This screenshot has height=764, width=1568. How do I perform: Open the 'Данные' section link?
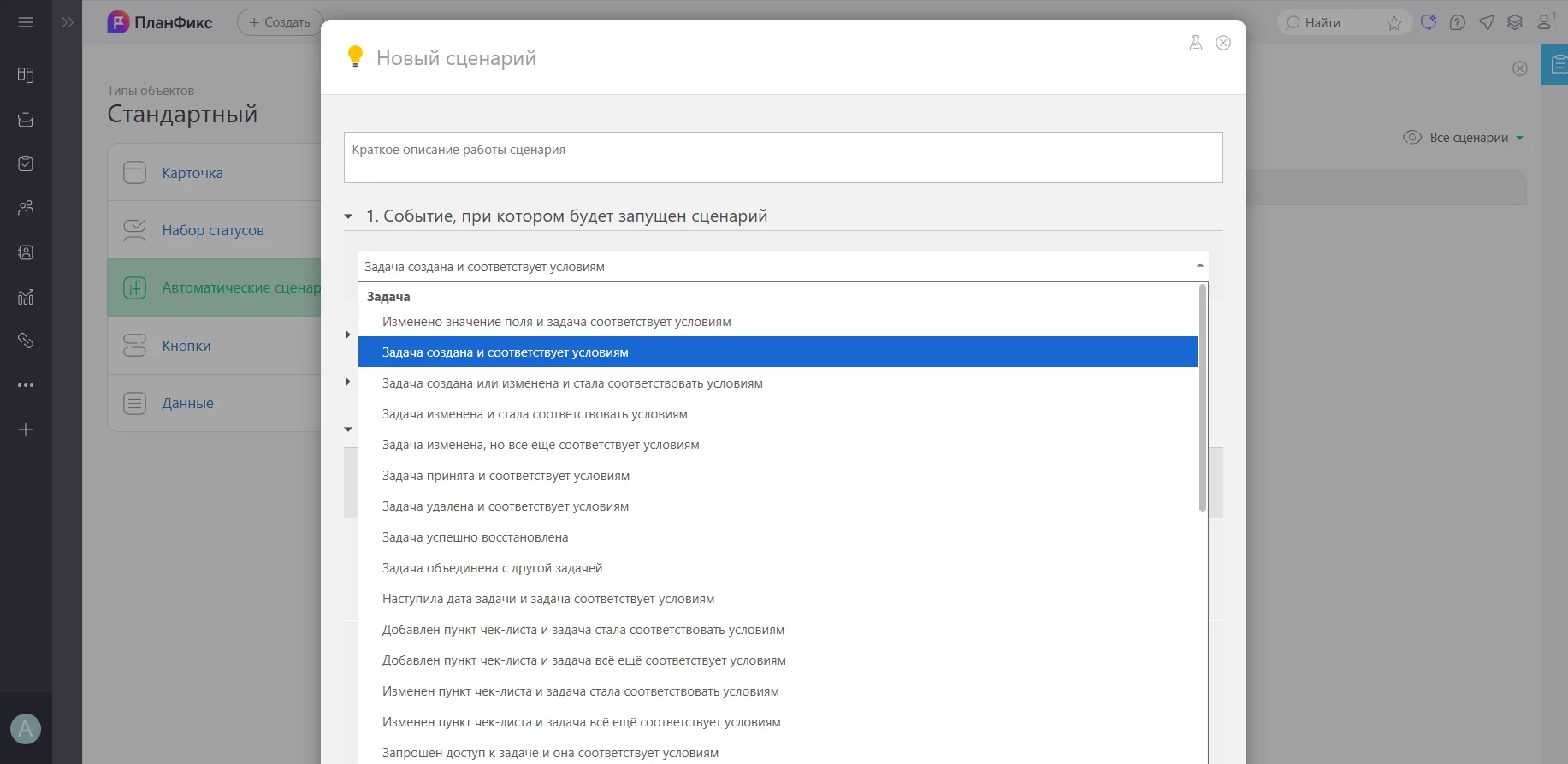188,403
